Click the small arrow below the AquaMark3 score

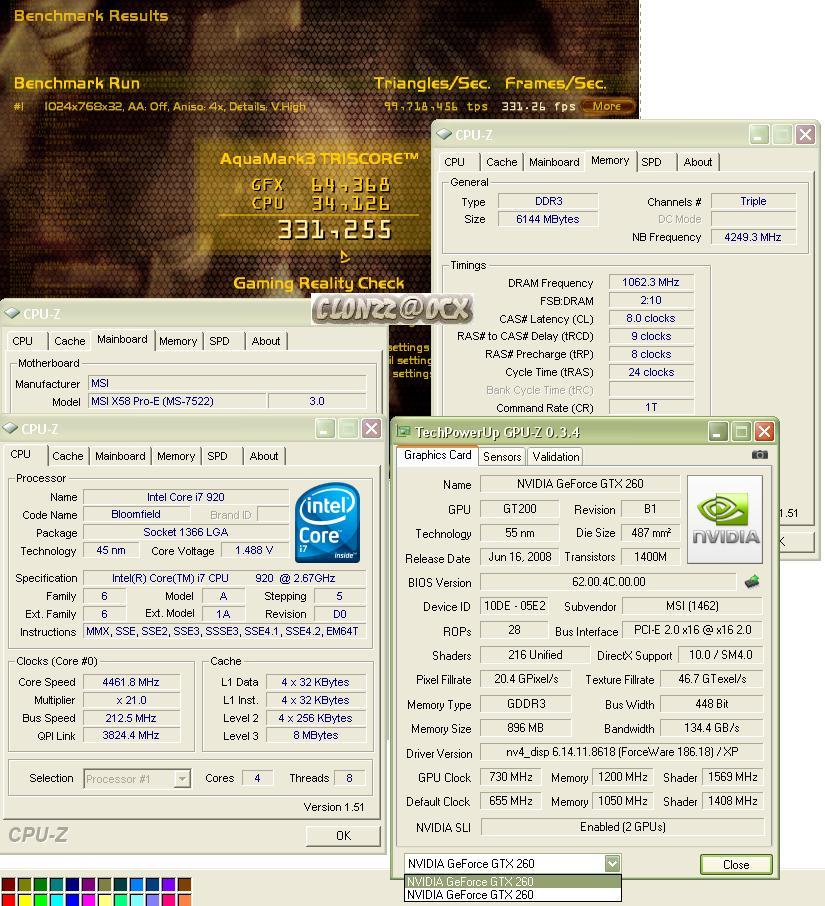point(345,256)
